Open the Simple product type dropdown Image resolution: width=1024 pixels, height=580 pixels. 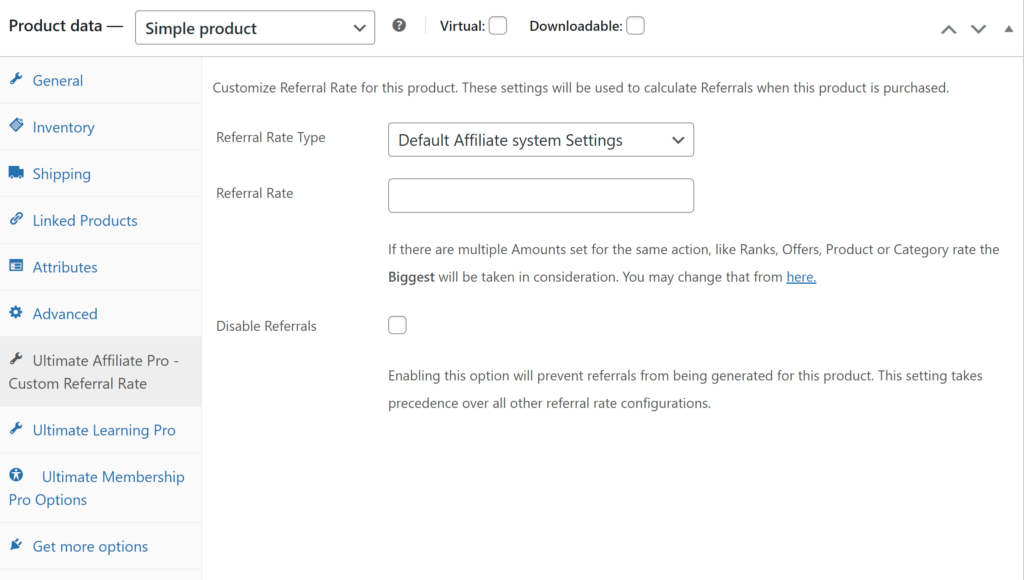(255, 28)
